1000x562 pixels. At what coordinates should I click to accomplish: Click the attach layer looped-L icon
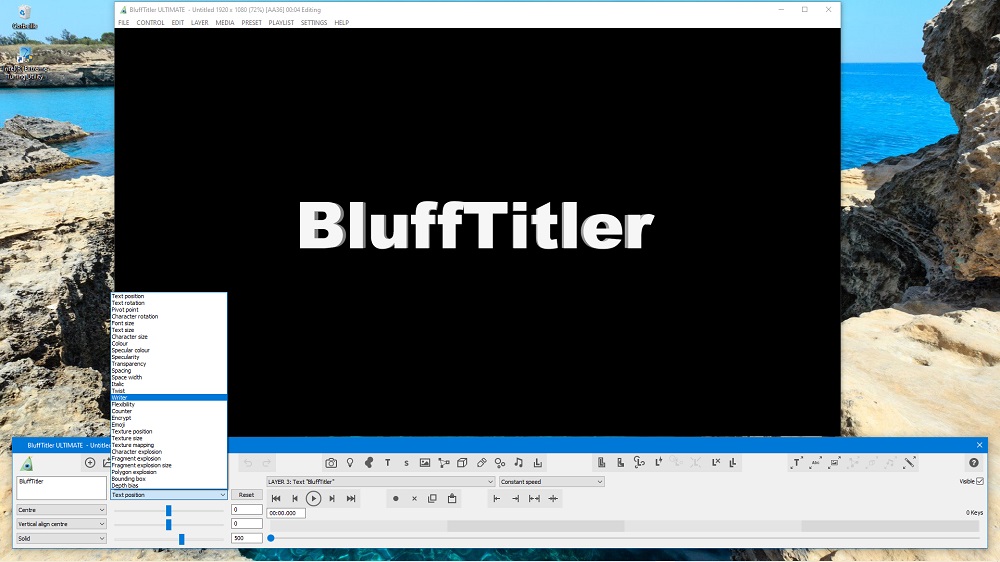coord(639,462)
